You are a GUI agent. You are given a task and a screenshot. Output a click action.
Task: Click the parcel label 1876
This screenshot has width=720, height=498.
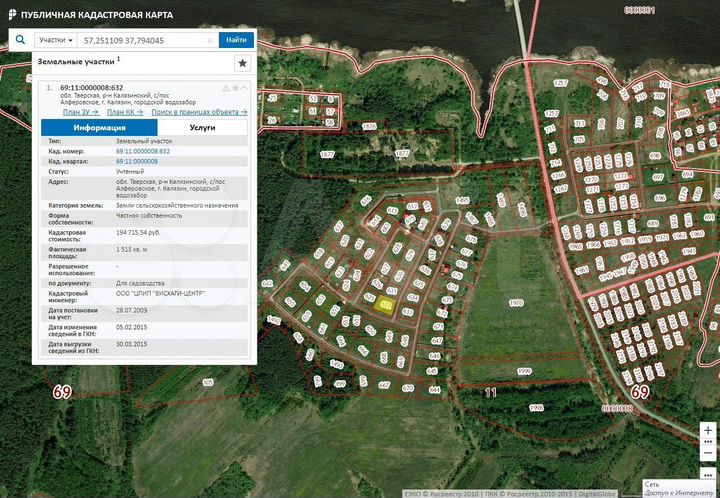click(x=369, y=127)
